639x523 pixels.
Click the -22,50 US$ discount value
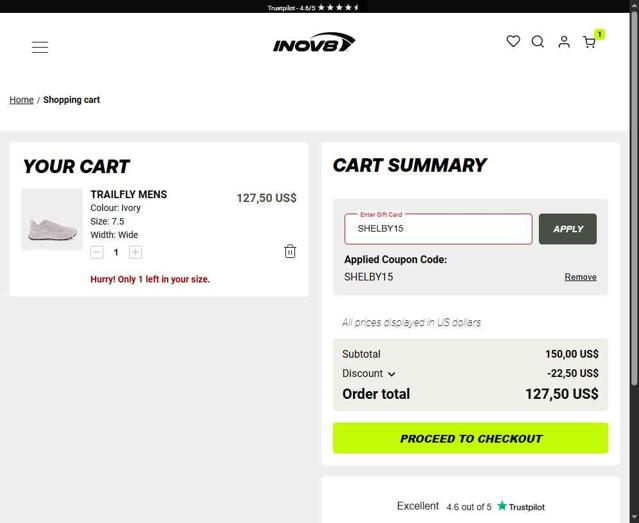point(573,373)
